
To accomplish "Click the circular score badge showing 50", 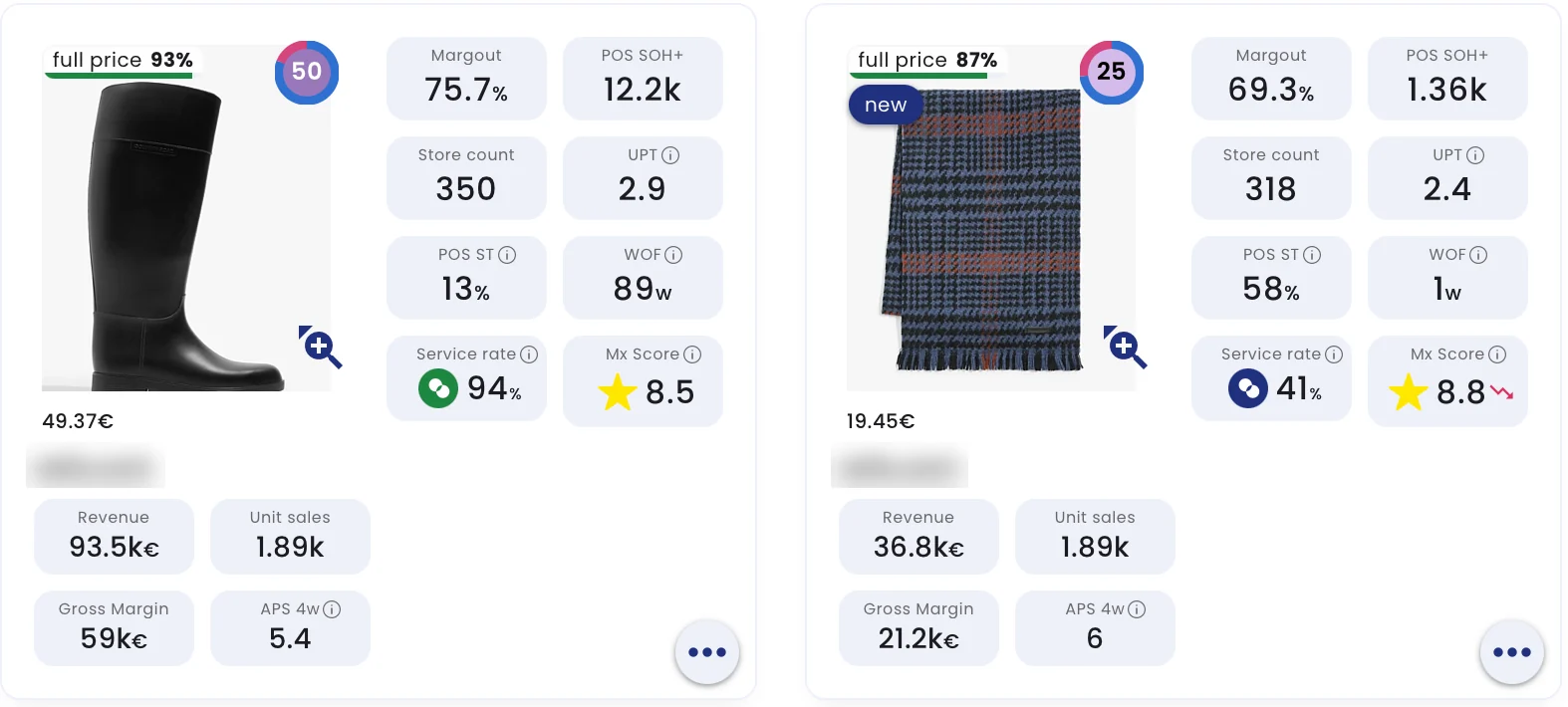I will pyautogui.click(x=307, y=72).
